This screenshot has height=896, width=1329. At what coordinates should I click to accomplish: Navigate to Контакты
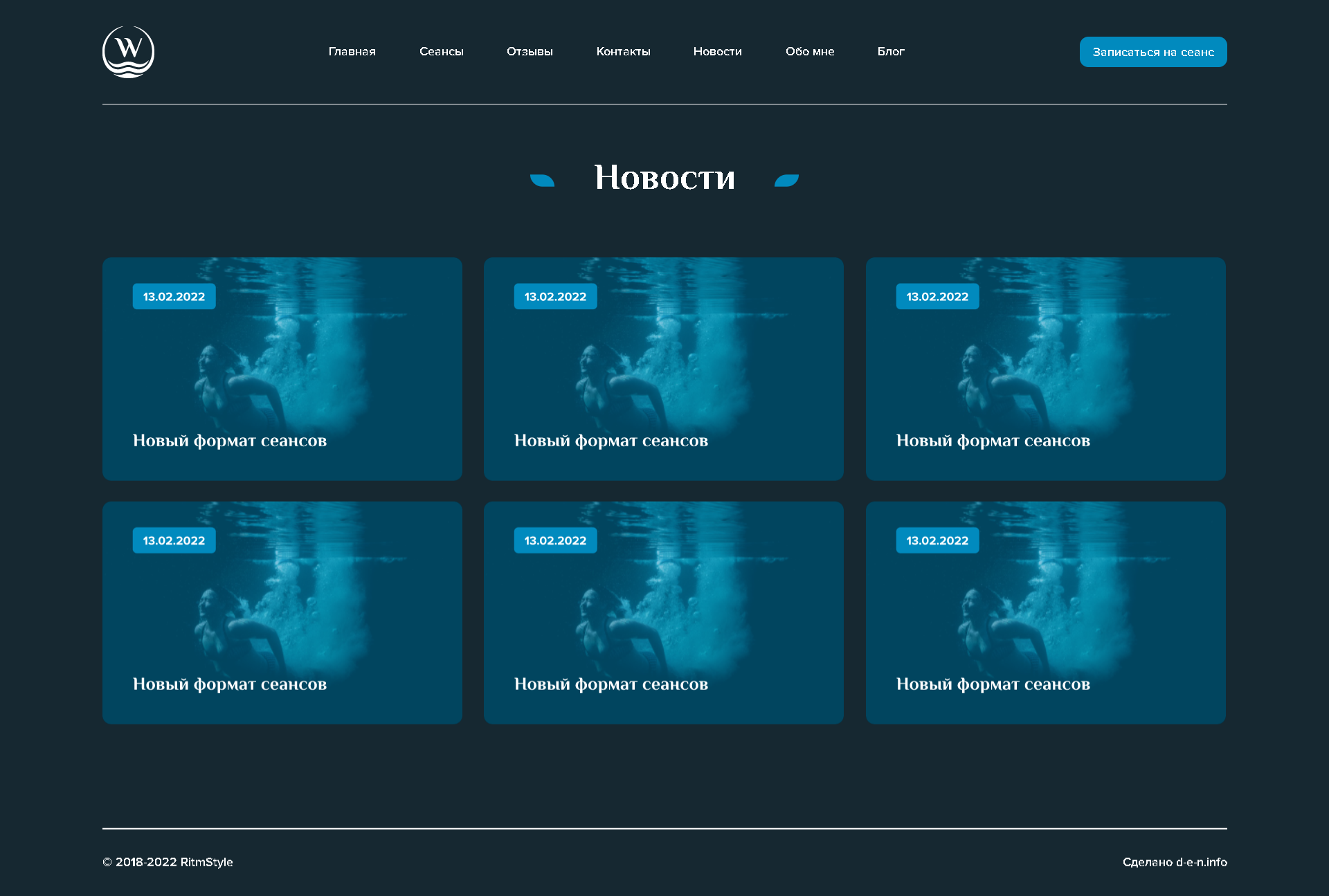click(623, 52)
